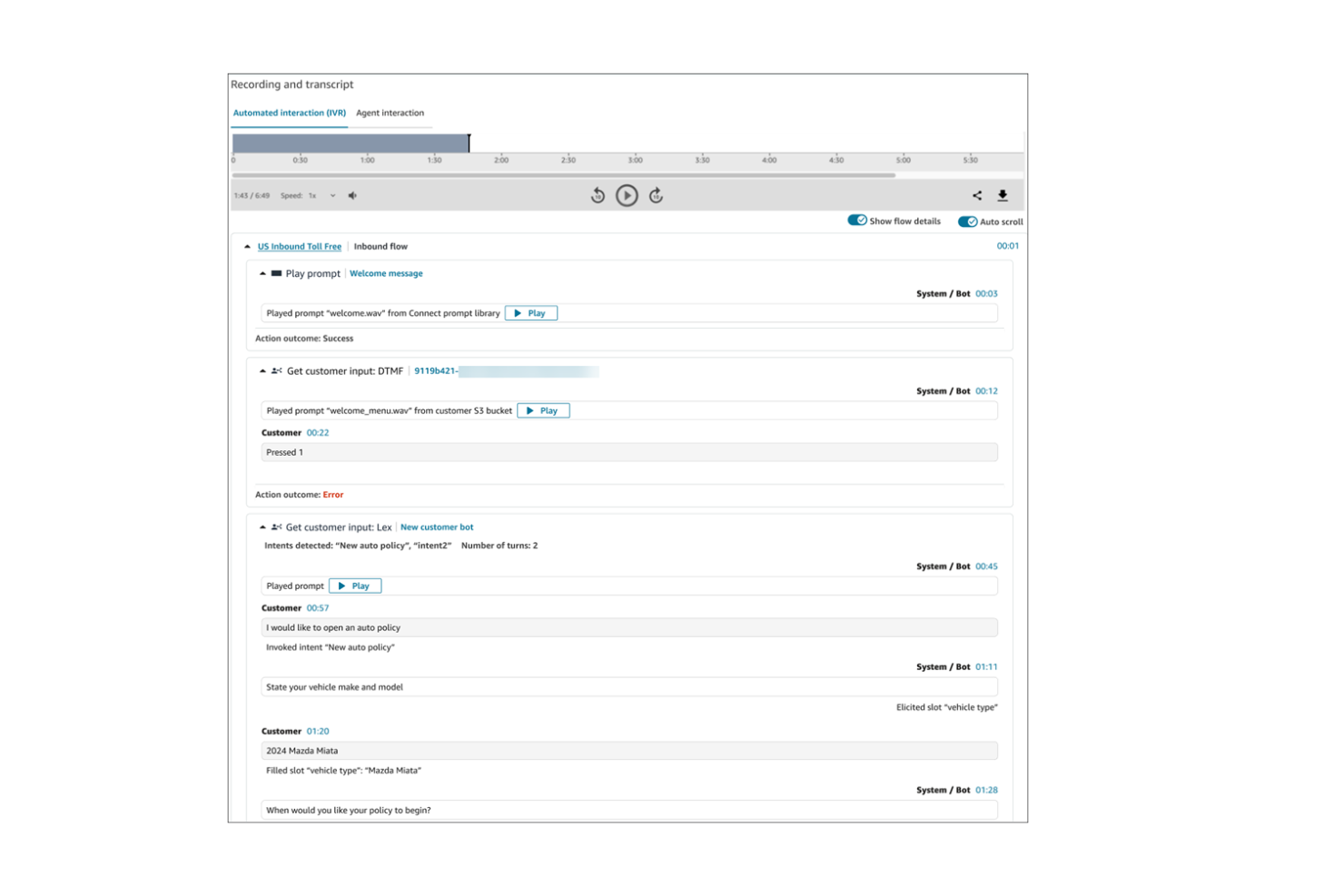Play the welcome.wav prompt
The width and height of the screenshot is (1344, 896).
coord(531,313)
